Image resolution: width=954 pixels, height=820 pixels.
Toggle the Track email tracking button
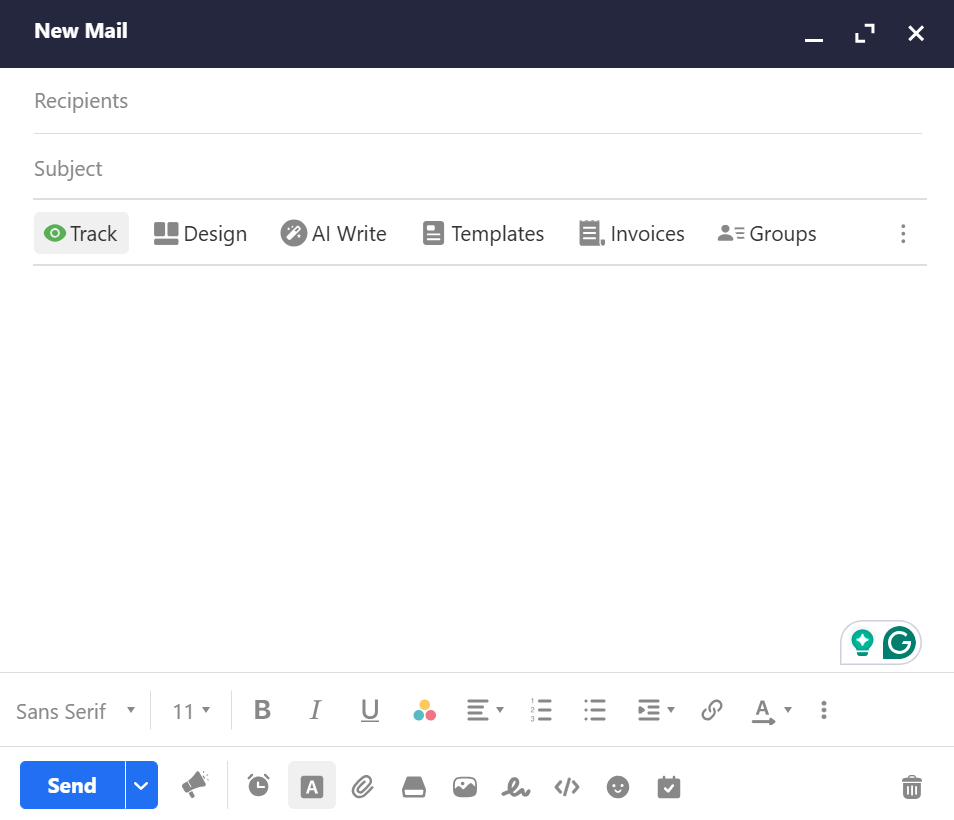(x=81, y=233)
